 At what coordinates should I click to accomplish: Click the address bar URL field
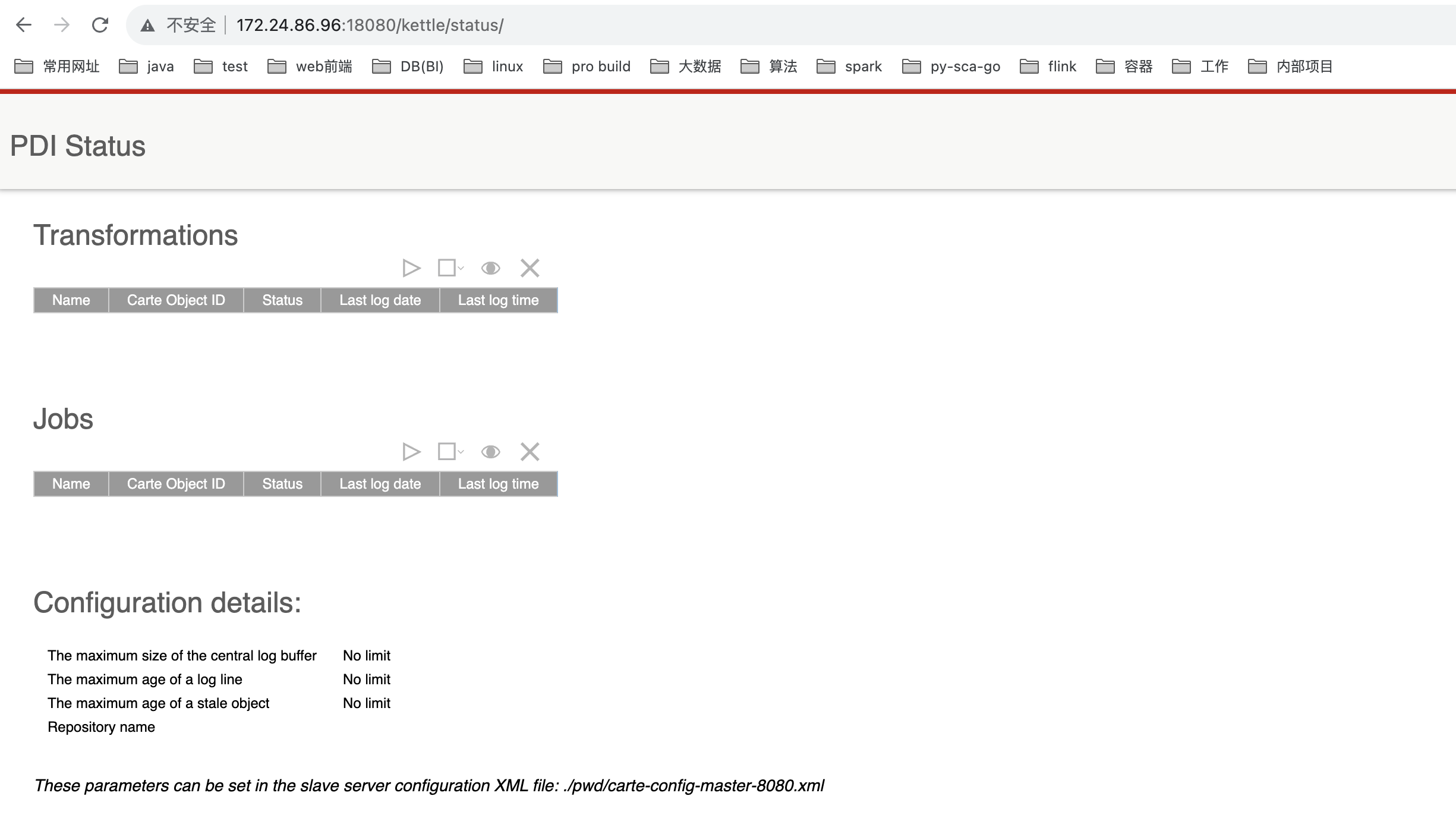point(713,25)
